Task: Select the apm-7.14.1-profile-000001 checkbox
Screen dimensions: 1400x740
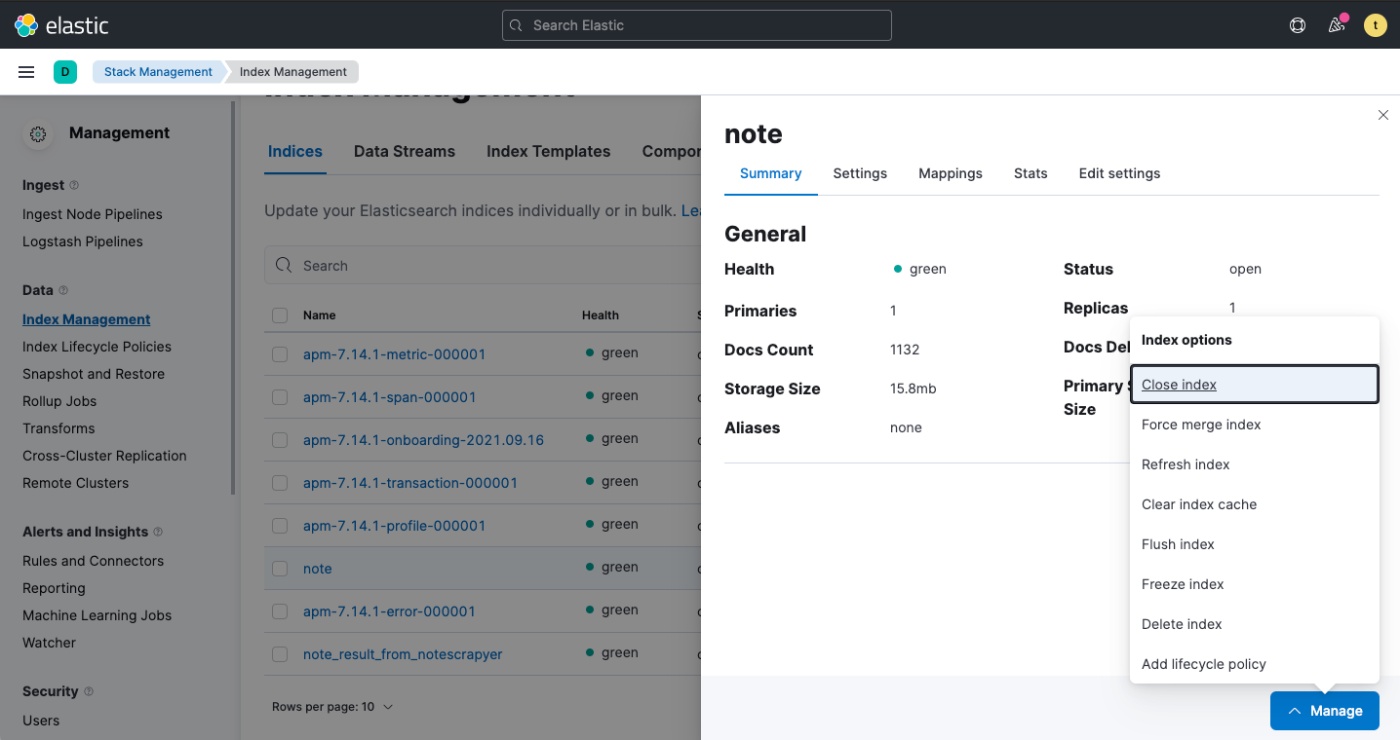Action: pos(280,526)
